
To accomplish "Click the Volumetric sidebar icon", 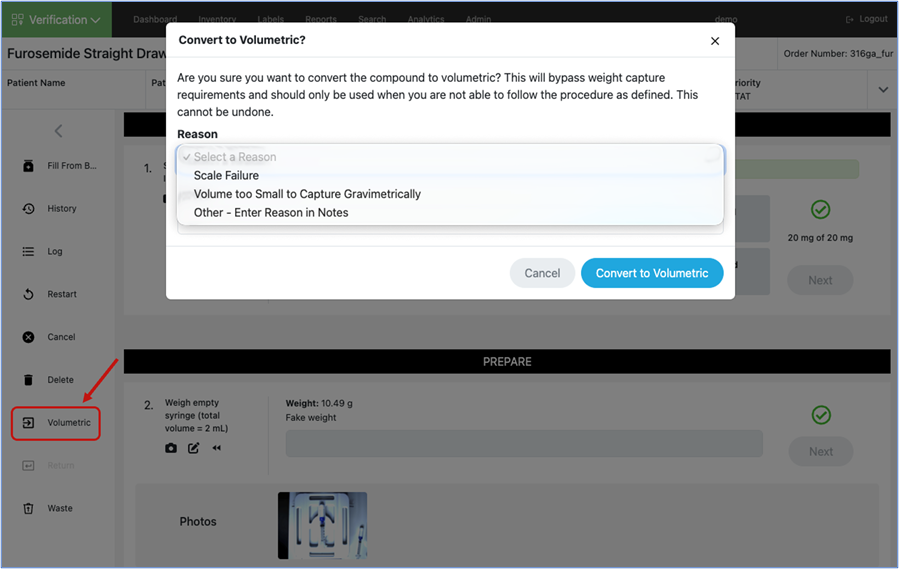I will pyautogui.click(x=29, y=423).
